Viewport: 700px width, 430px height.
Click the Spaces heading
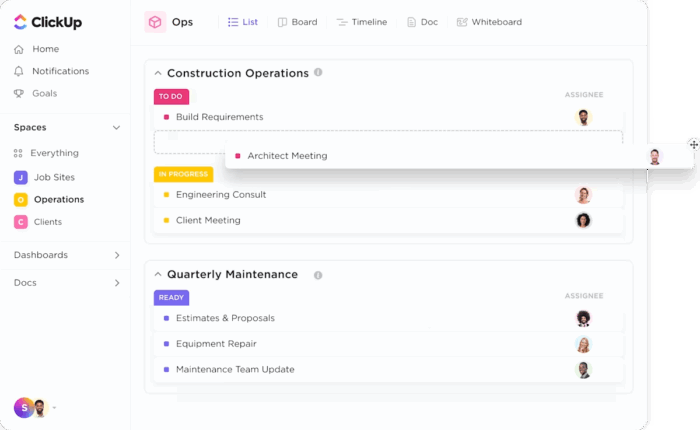pyautogui.click(x=30, y=128)
